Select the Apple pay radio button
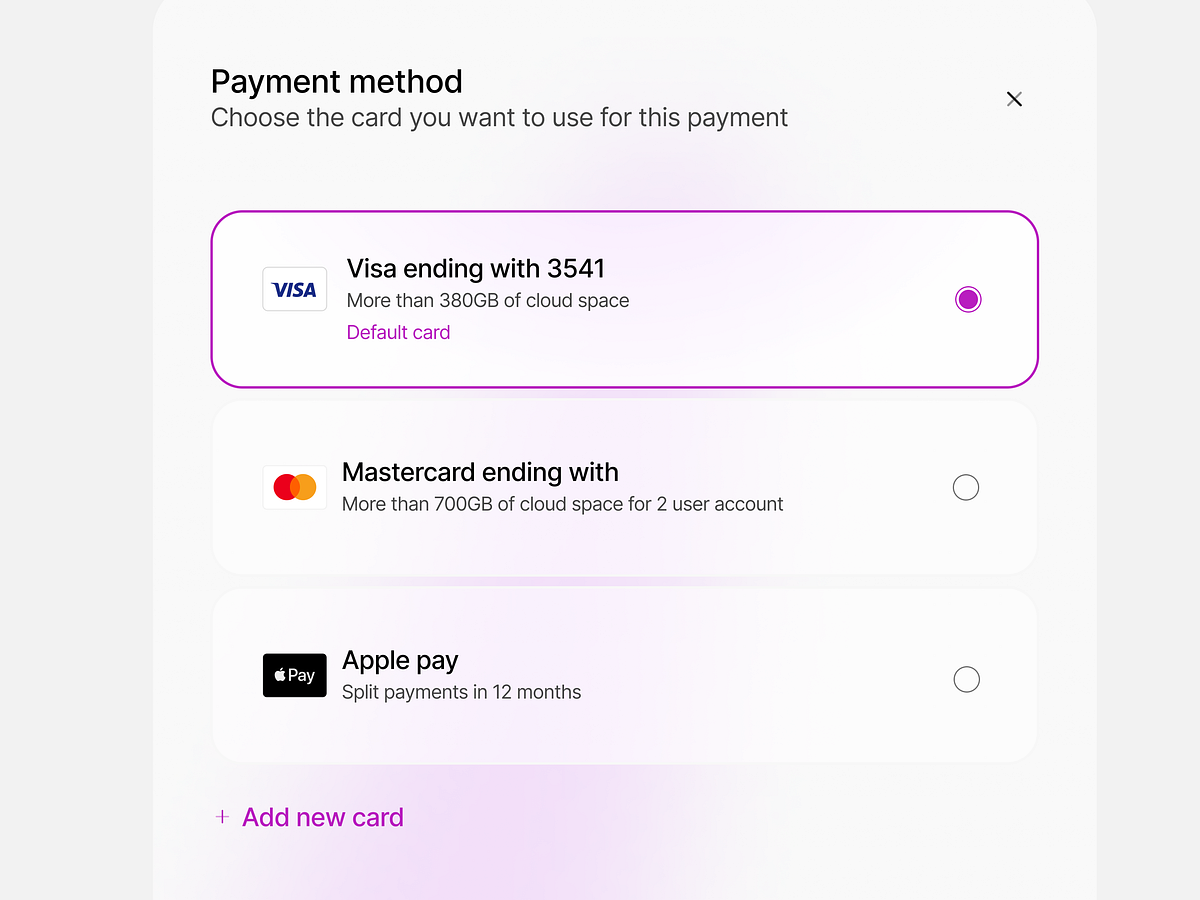 point(966,679)
